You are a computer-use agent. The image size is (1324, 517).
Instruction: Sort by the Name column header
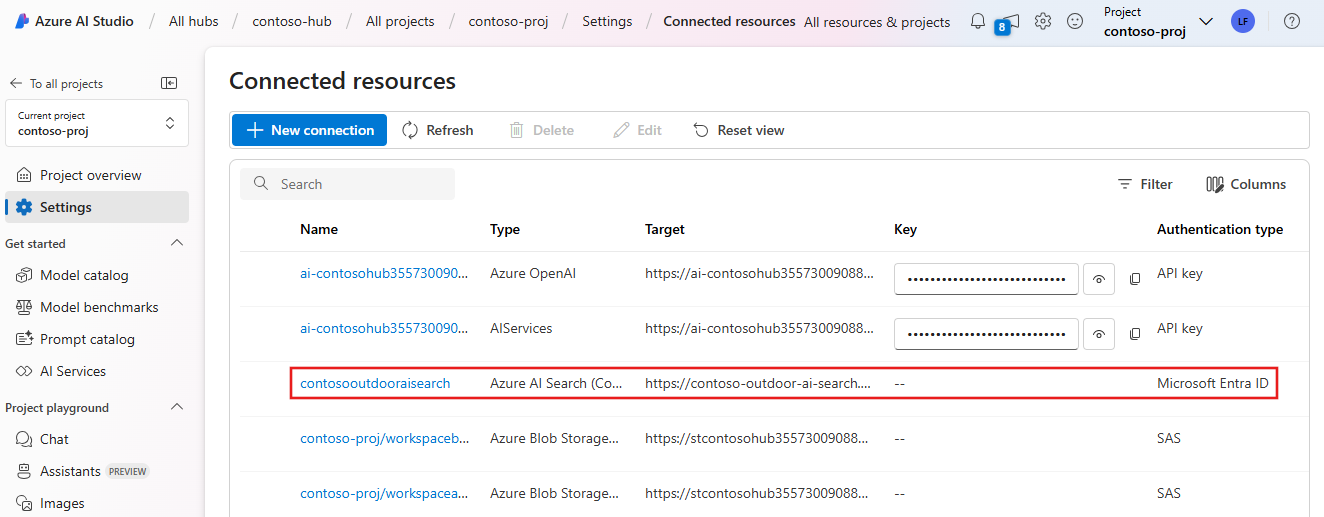[319, 229]
